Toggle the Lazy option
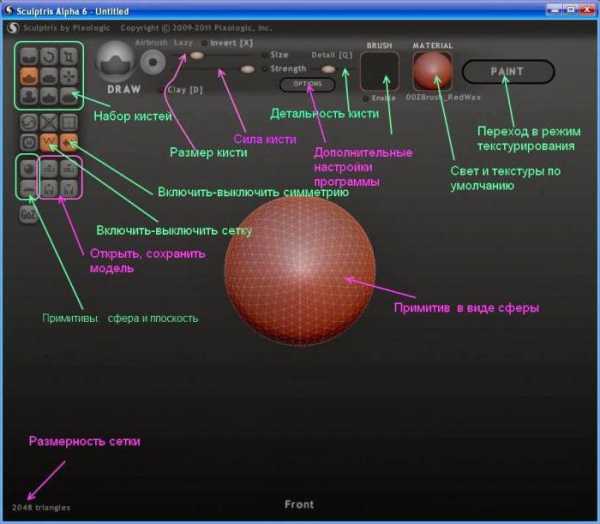Viewport: 600px width, 524px height. (x=183, y=43)
